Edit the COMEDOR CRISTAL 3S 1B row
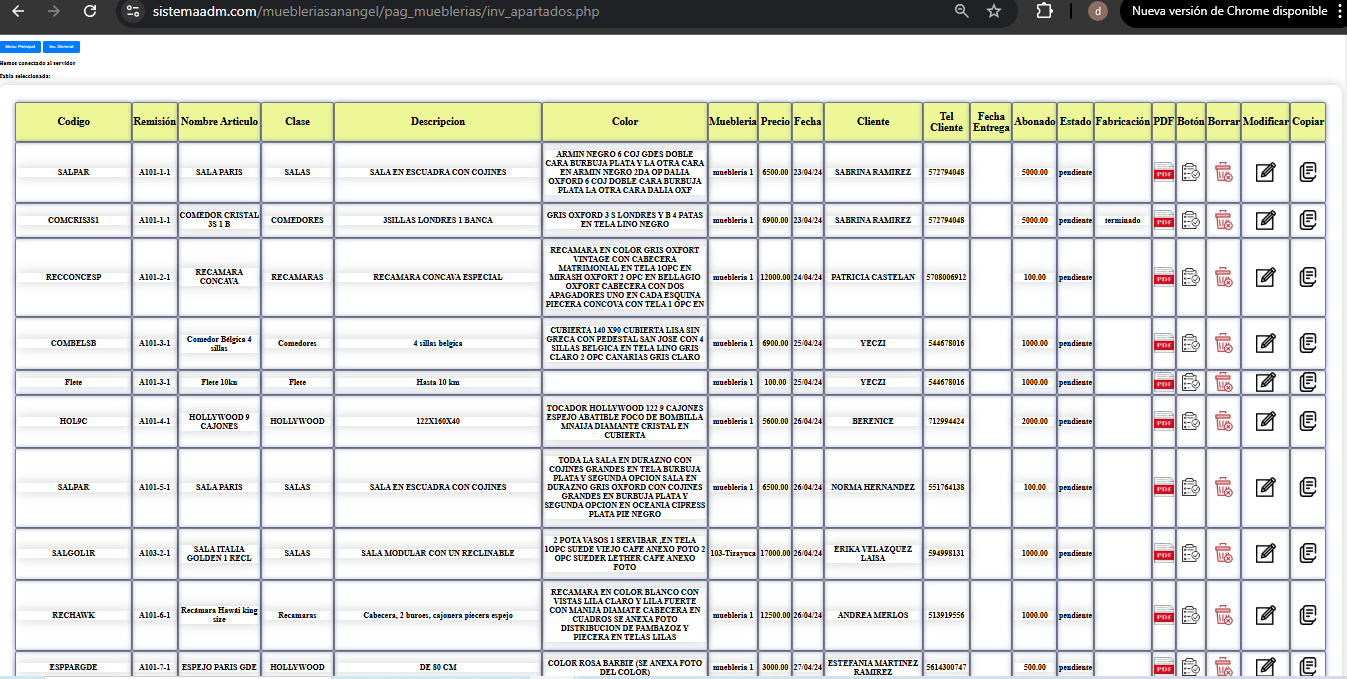 coord(1265,220)
